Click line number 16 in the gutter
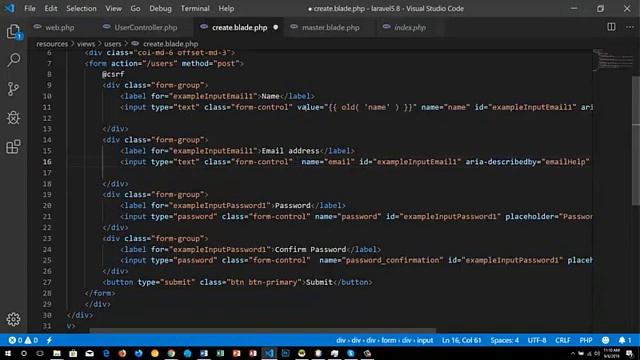Screen dimensions: 640x360 coord(47,162)
